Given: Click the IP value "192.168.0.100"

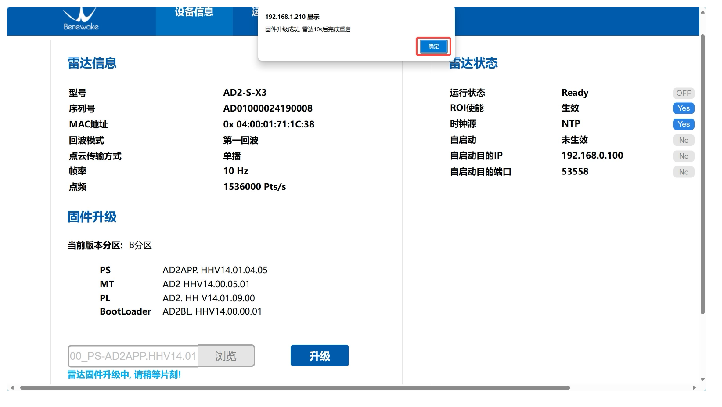Looking at the screenshot, I should (592, 156).
